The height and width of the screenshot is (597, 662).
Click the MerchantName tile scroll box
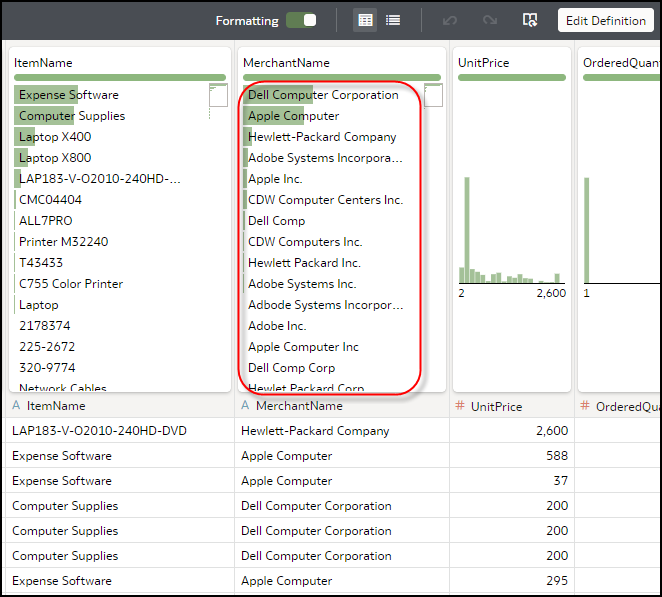point(433,96)
